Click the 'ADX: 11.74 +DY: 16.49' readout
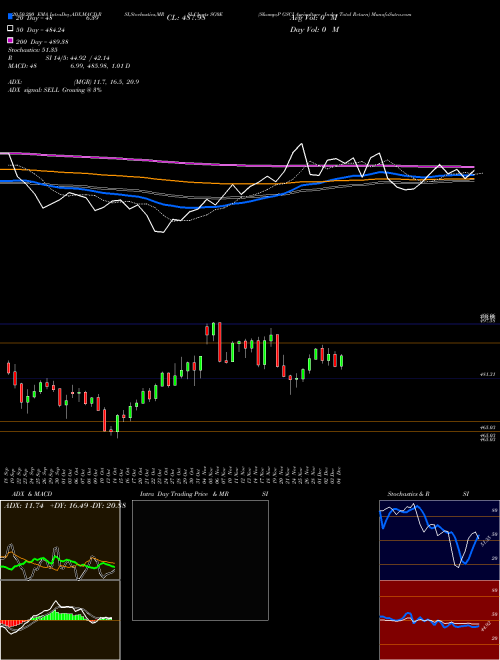 coord(64,506)
